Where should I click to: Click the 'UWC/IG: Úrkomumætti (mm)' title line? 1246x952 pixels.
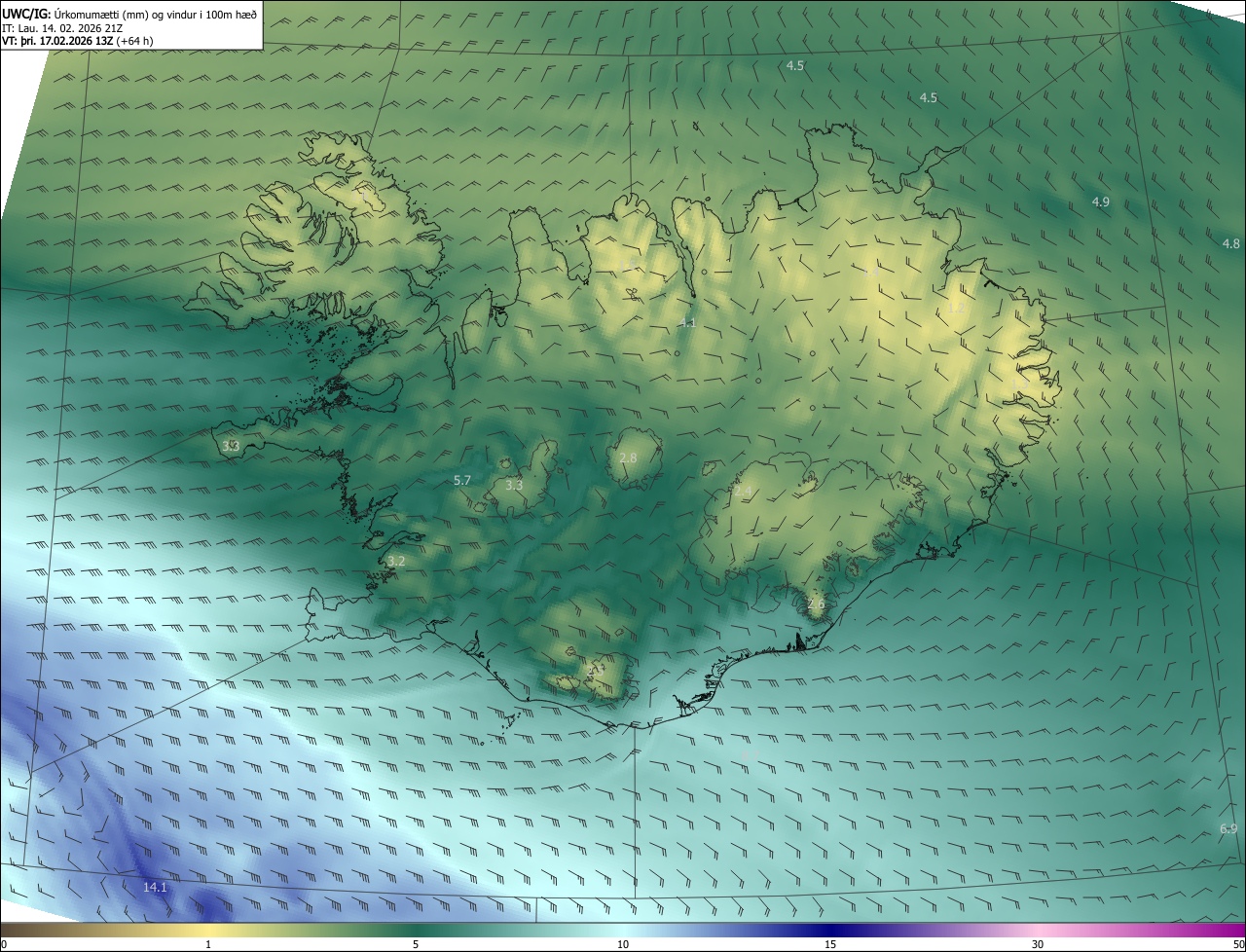[130, 14]
